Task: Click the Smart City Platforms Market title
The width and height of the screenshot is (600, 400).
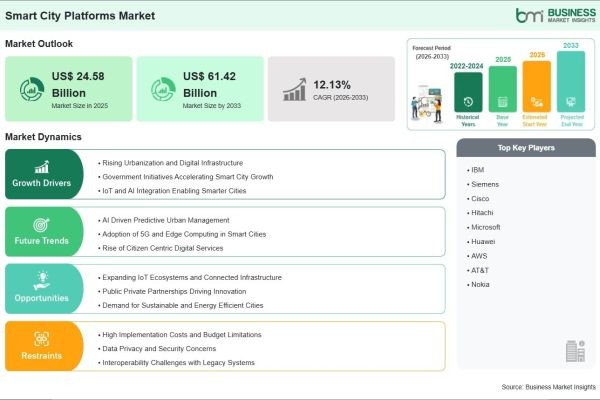Action: (x=80, y=16)
